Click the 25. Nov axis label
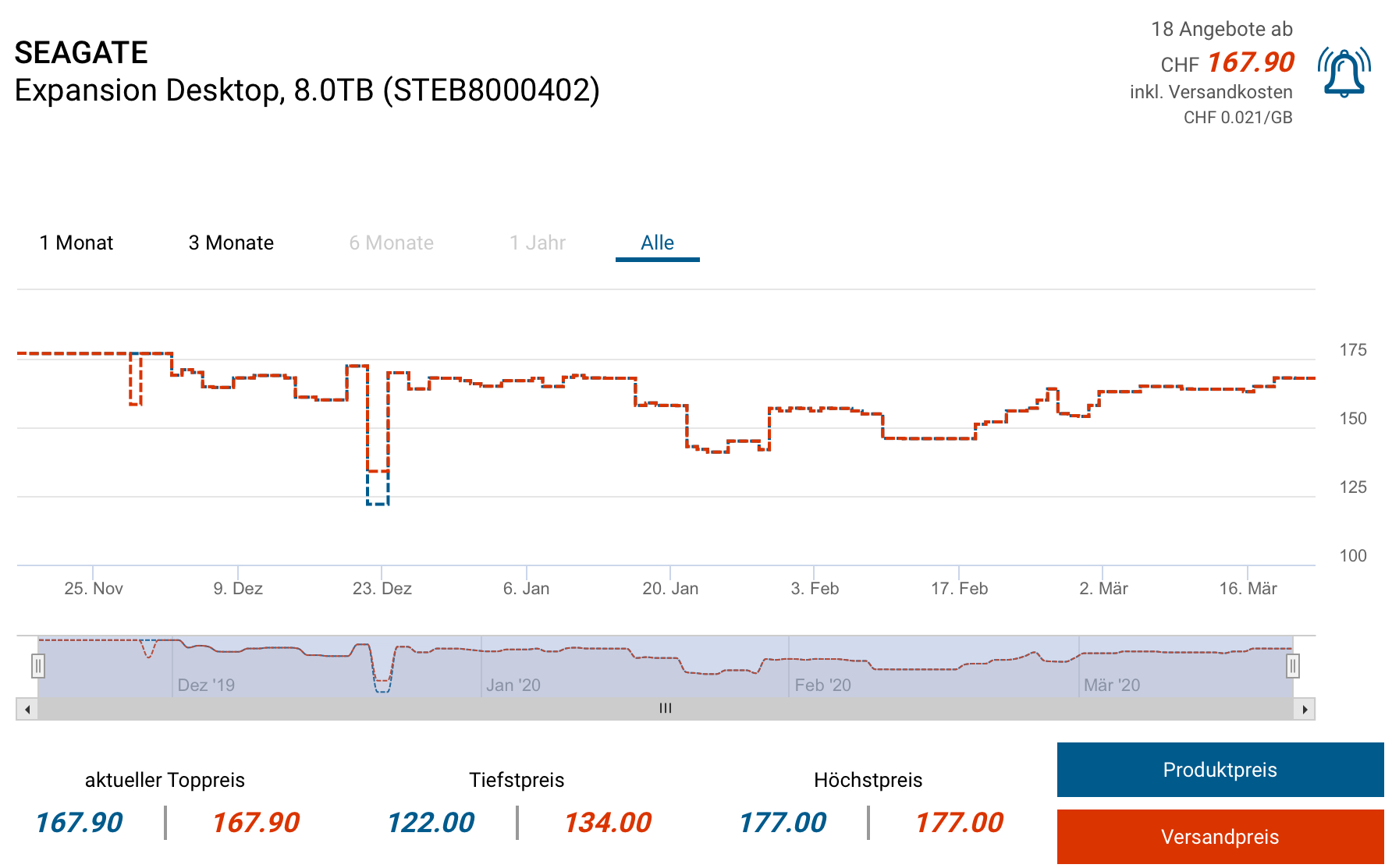The image size is (1392, 868). pos(94,588)
